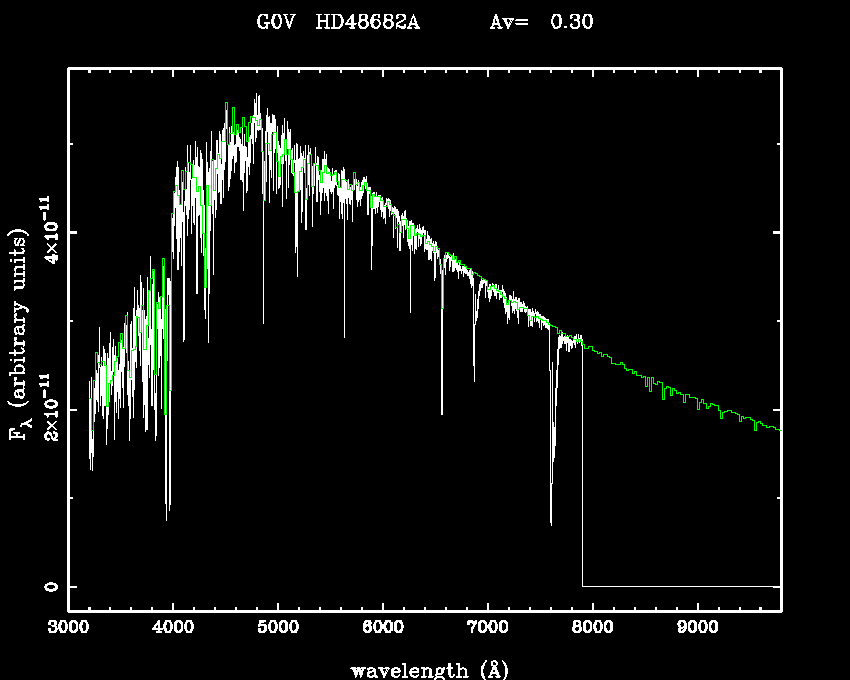Click the wavelength (Å) x-axis label
This screenshot has height=680, width=850.
[x=422, y=669]
